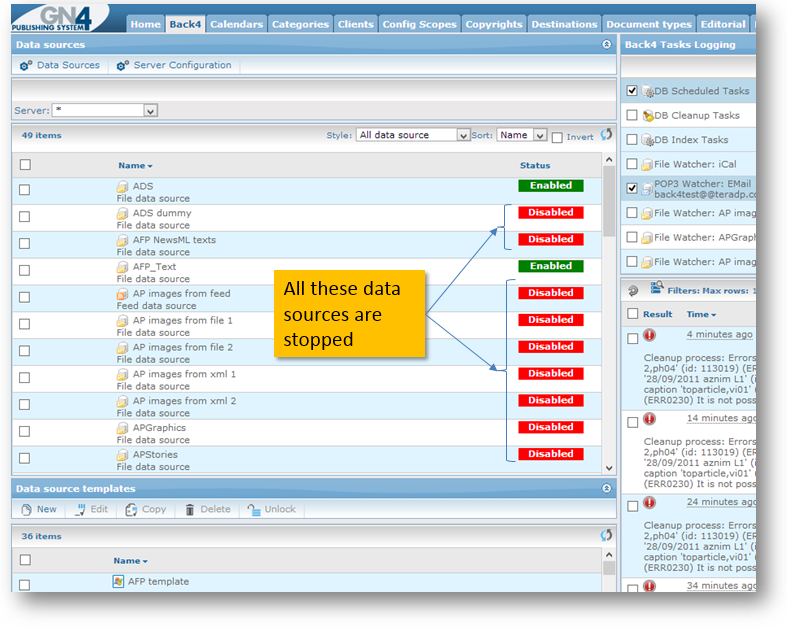The image size is (787, 628).
Task: Click the File Watcher: iCal icon
Action: (x=647, y=165)
